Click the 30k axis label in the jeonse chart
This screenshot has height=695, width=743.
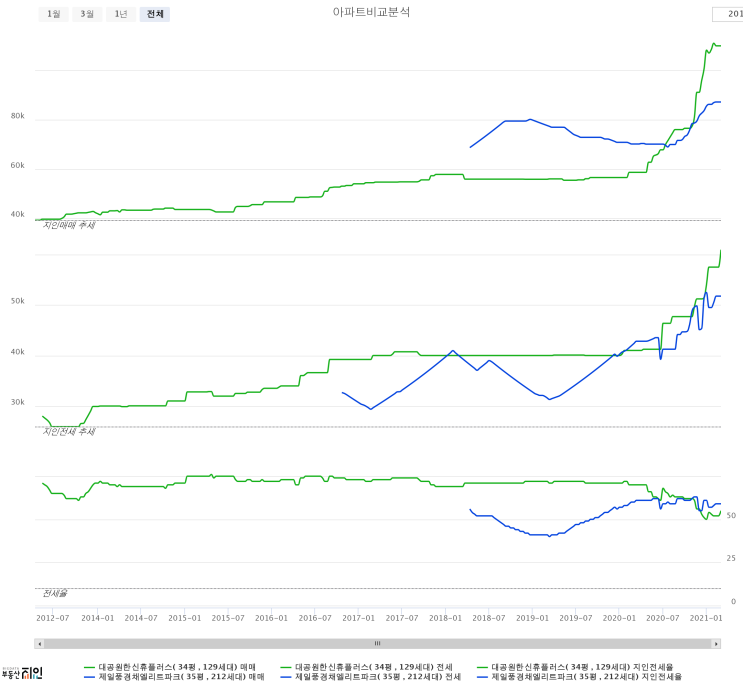click(x=18, y=402)
